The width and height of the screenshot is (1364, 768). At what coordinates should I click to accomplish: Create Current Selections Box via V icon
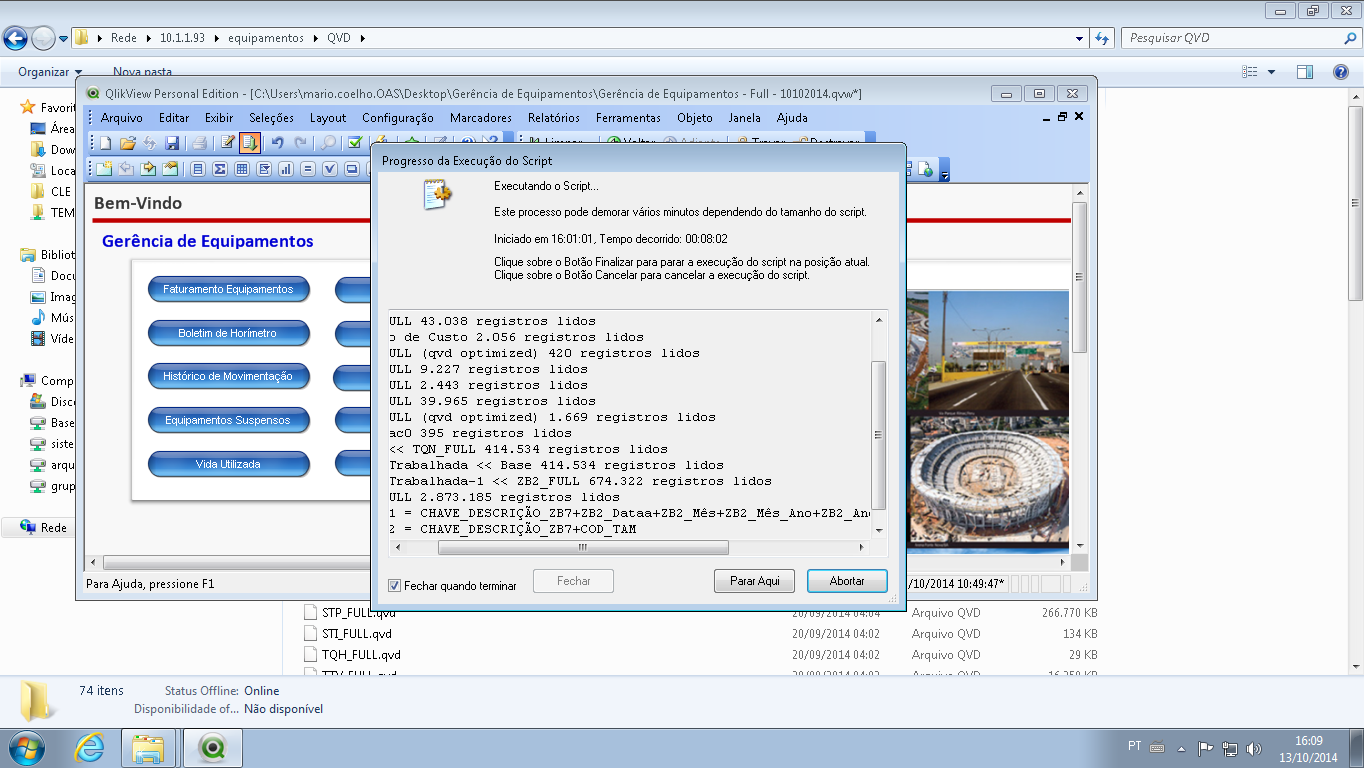coord(330,169)
